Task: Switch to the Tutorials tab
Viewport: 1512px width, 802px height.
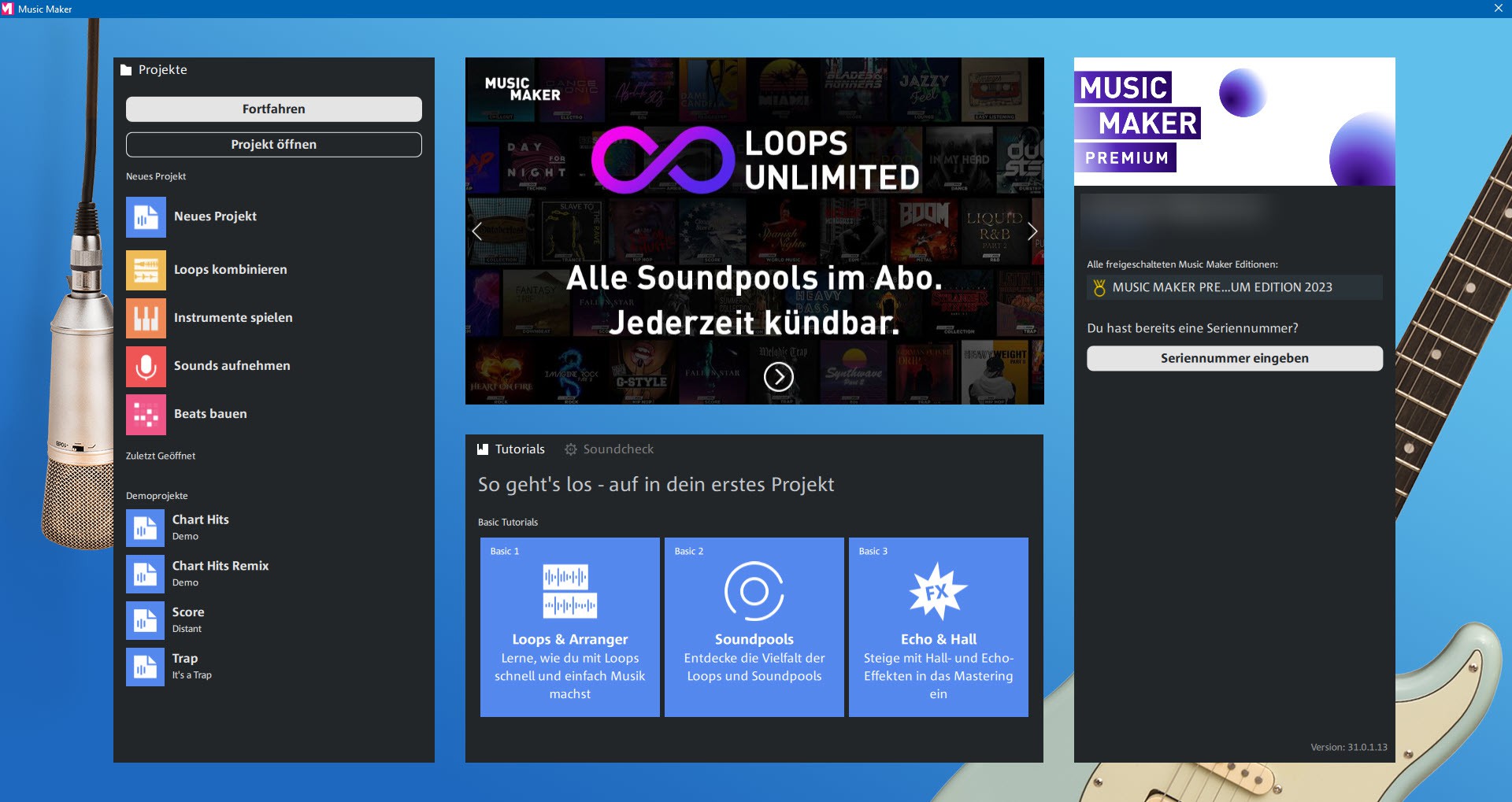Action: click(x=511, y=449)
